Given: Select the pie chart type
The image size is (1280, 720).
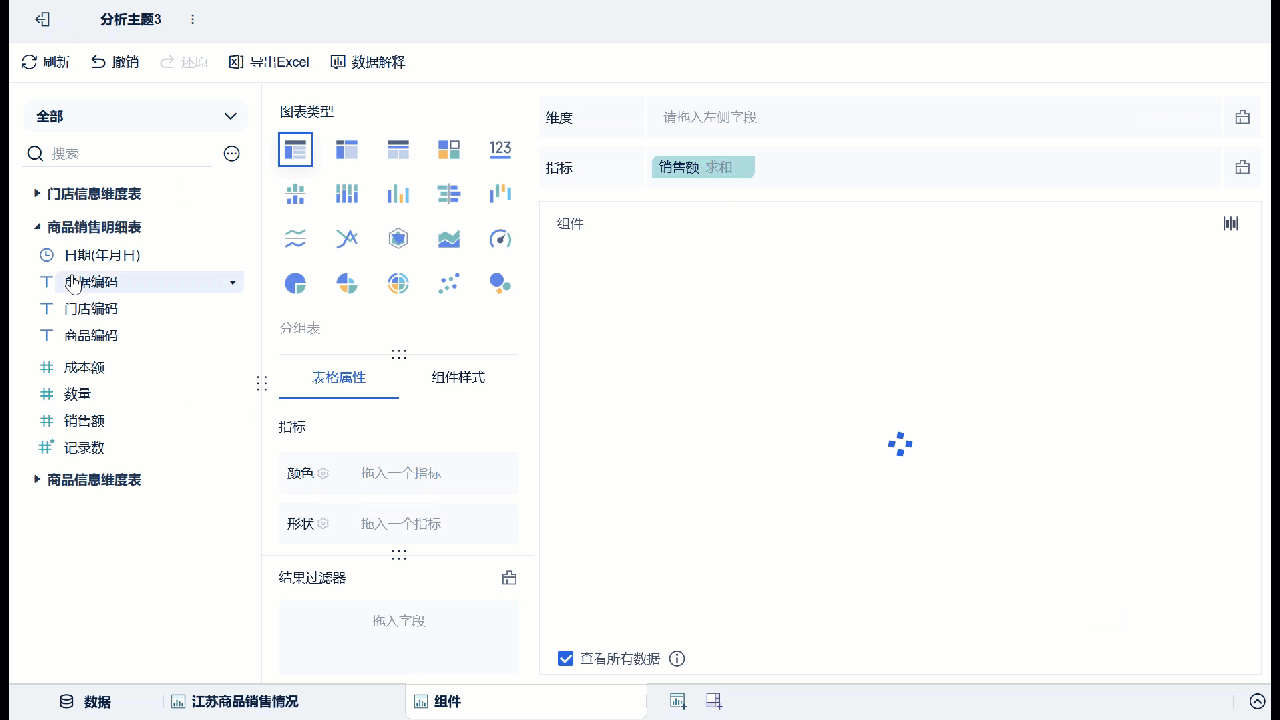Looking at the screenshot, I should coord(295,283).
